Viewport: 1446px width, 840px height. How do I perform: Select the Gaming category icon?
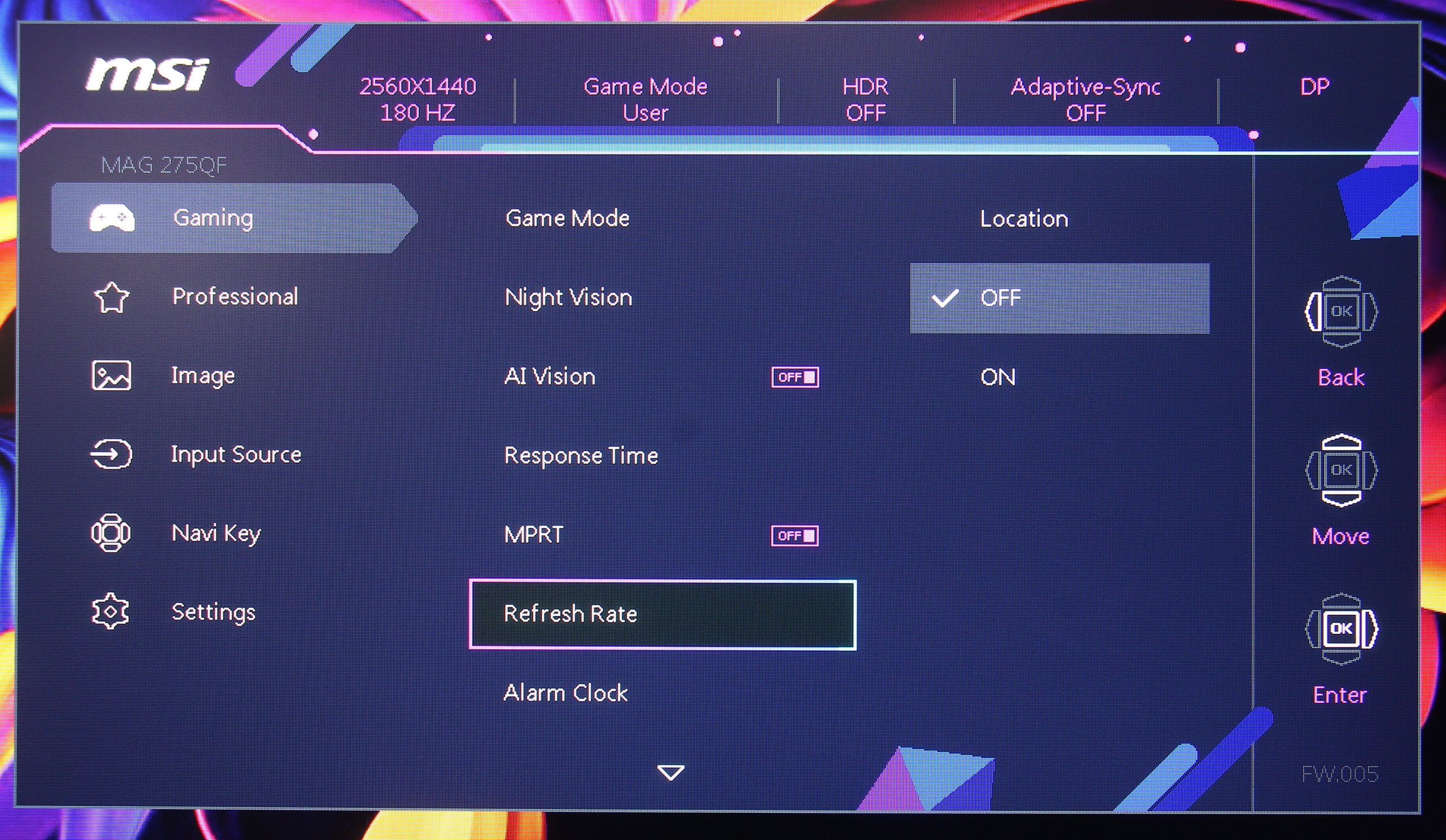pyautogui.click(x=113, y=219)
